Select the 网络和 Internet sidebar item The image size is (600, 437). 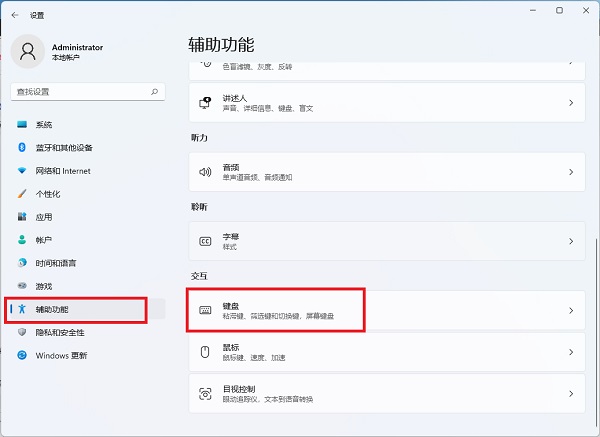(x=62, y=171)
